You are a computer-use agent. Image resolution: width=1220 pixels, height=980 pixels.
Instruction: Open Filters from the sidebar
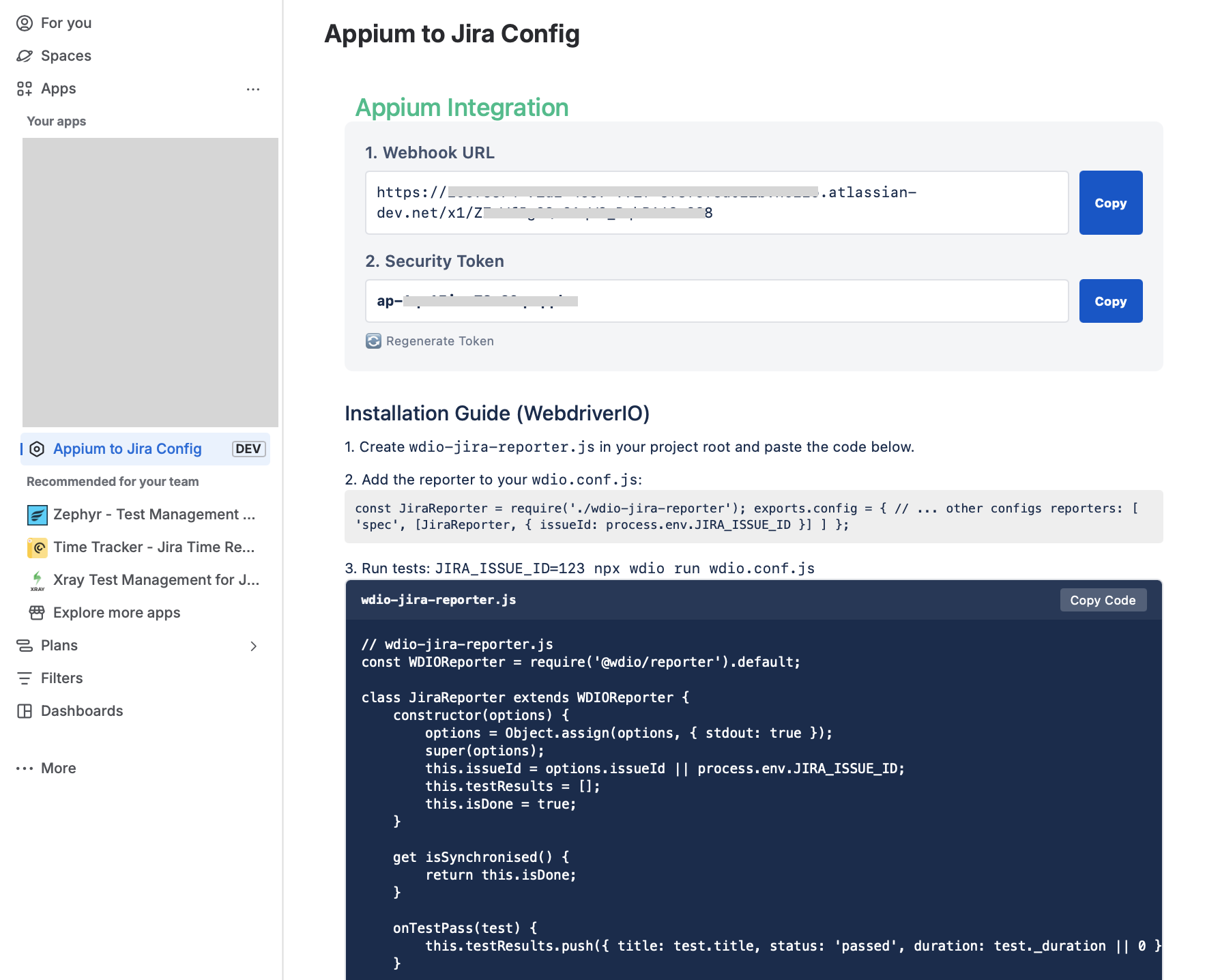(x=25, y=678)
